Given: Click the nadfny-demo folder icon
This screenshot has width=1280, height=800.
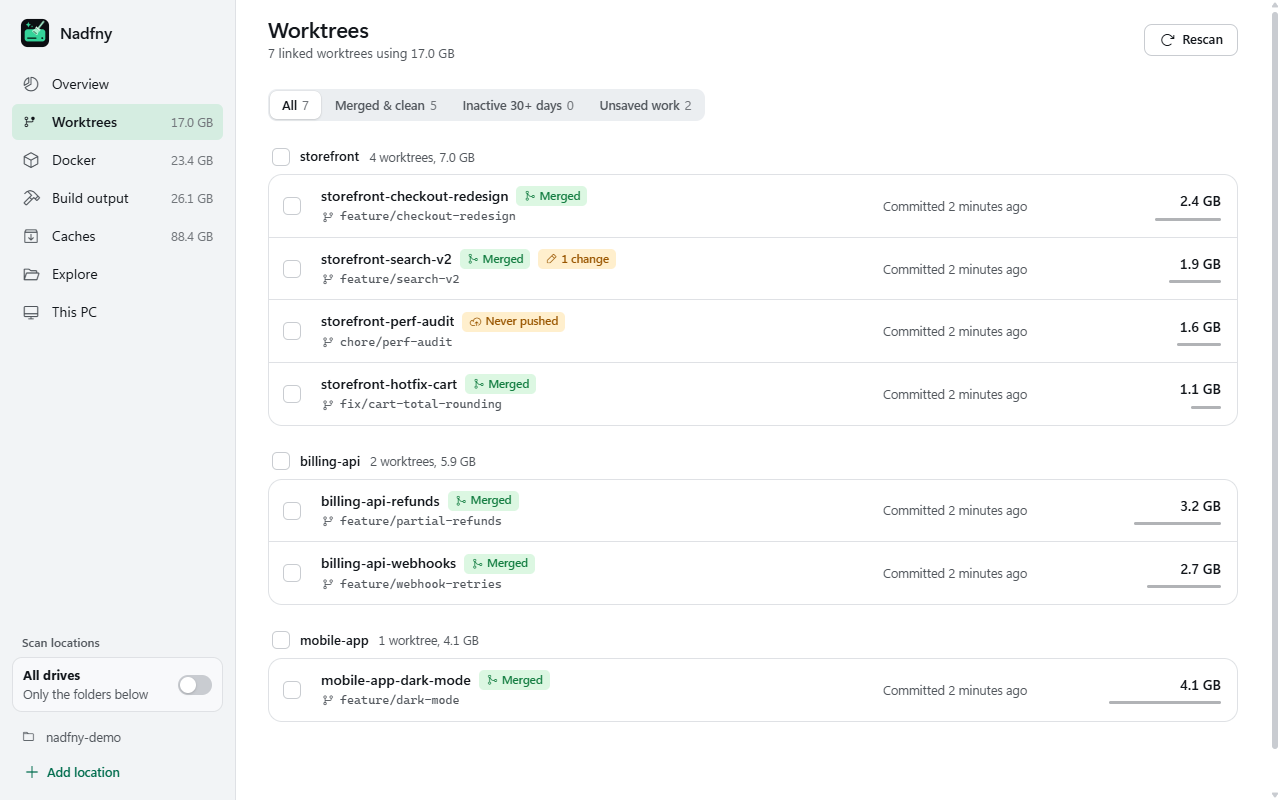Looking at the screenshot, I should pos(29,737).
